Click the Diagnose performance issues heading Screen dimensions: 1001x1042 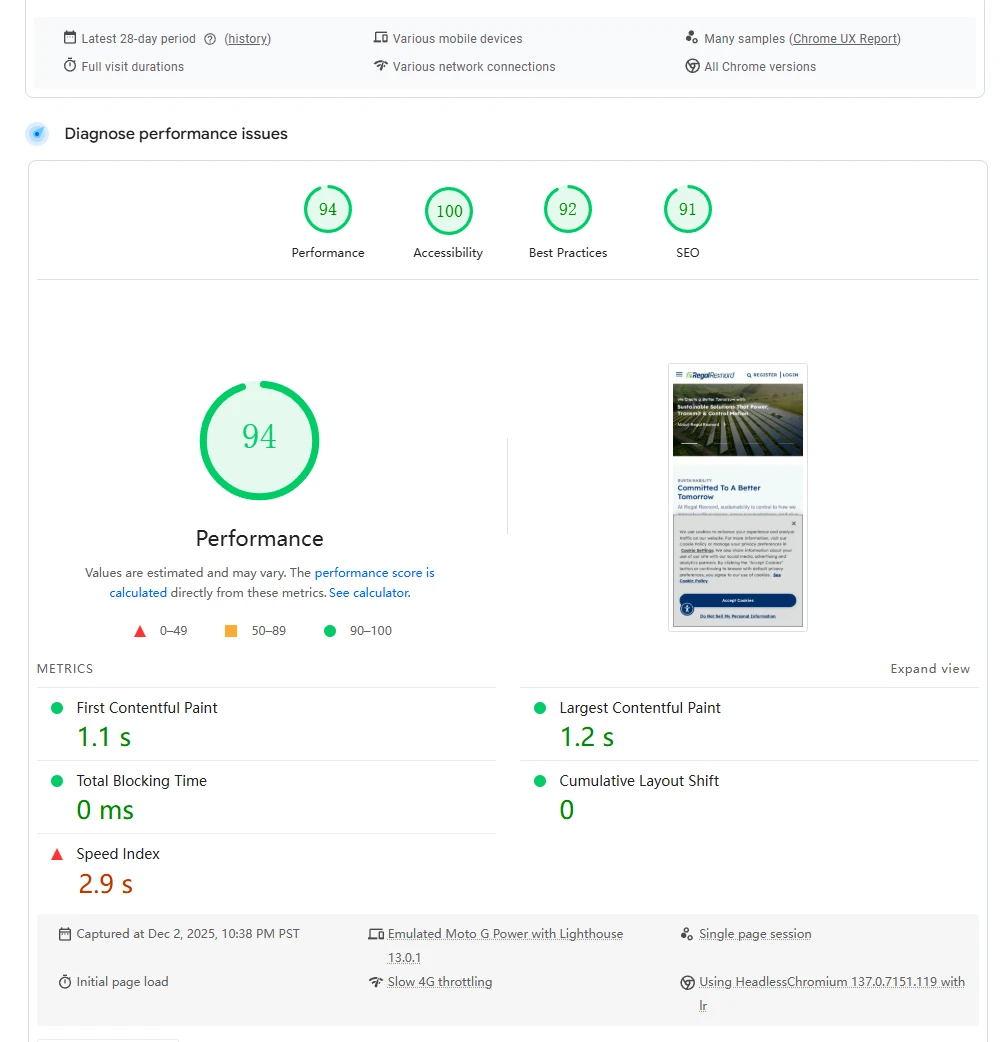(176, 134)
